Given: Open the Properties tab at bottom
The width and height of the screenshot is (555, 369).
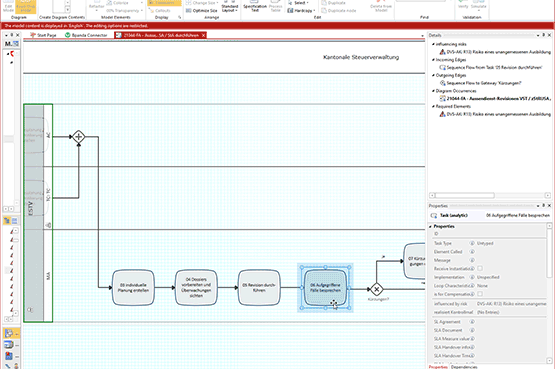Looking at the screenshot, I should coord(438,367).
